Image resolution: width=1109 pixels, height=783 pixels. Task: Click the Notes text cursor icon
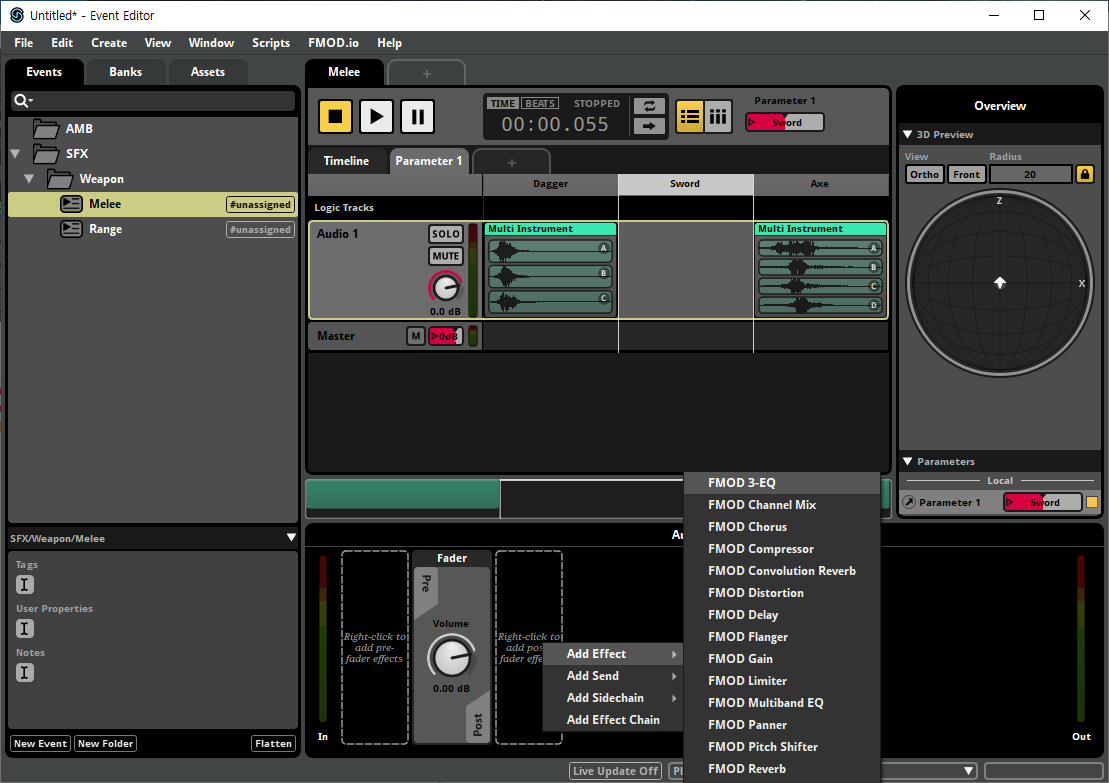click(x=25, y=672)
